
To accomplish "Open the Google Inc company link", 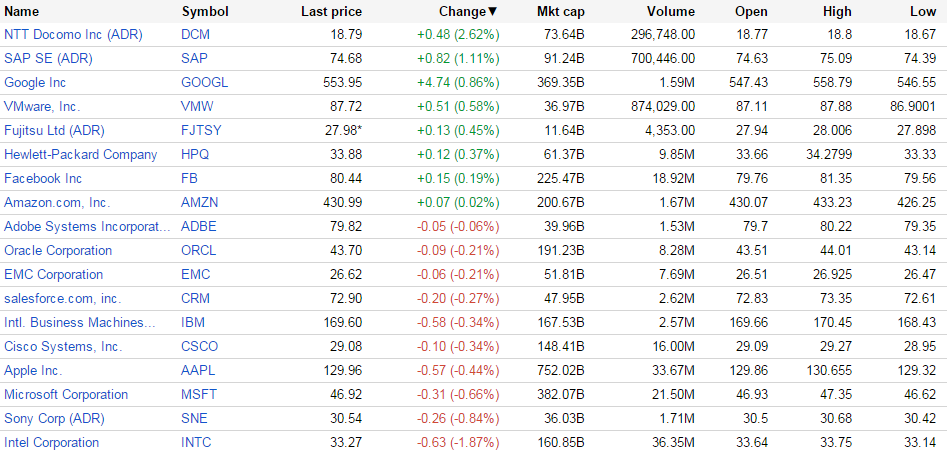I will pyautogui.click(x=35, y=82).
